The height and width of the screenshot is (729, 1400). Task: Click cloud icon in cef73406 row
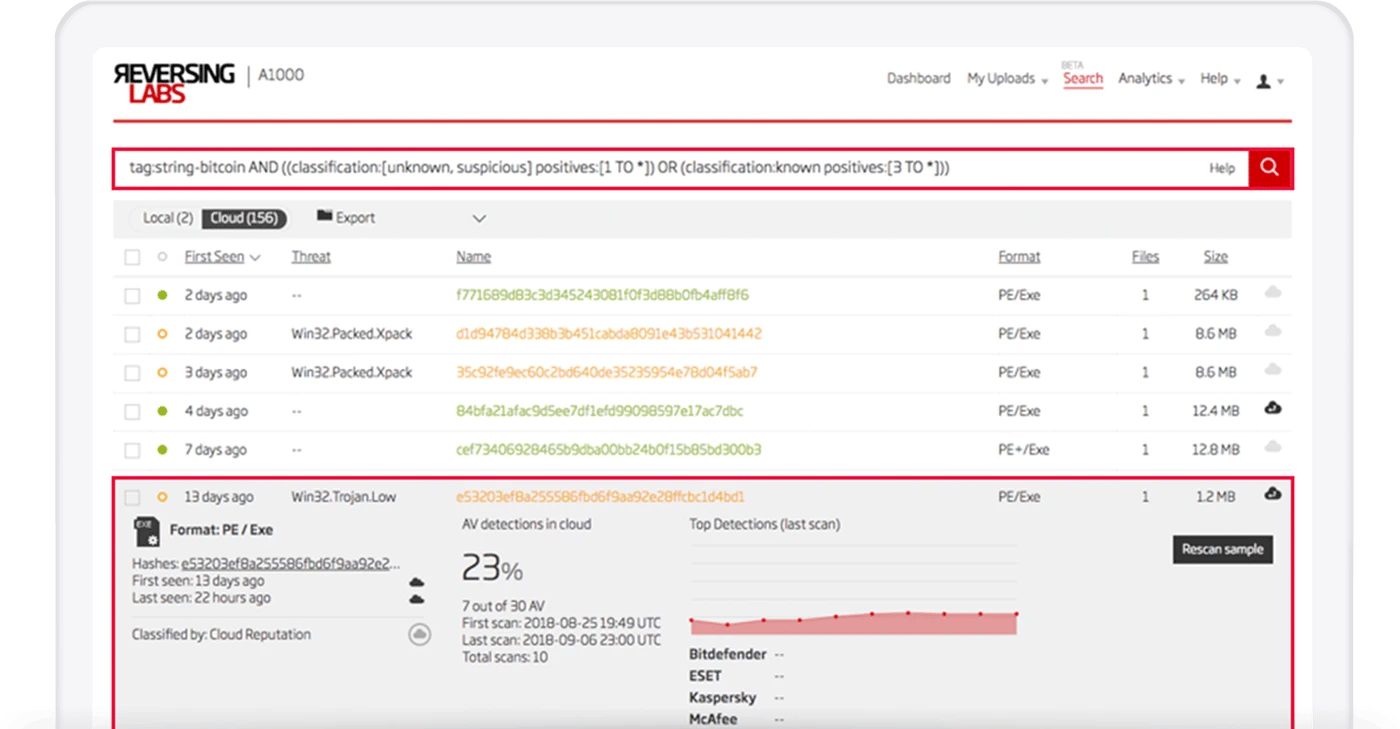pos(1272,447)
